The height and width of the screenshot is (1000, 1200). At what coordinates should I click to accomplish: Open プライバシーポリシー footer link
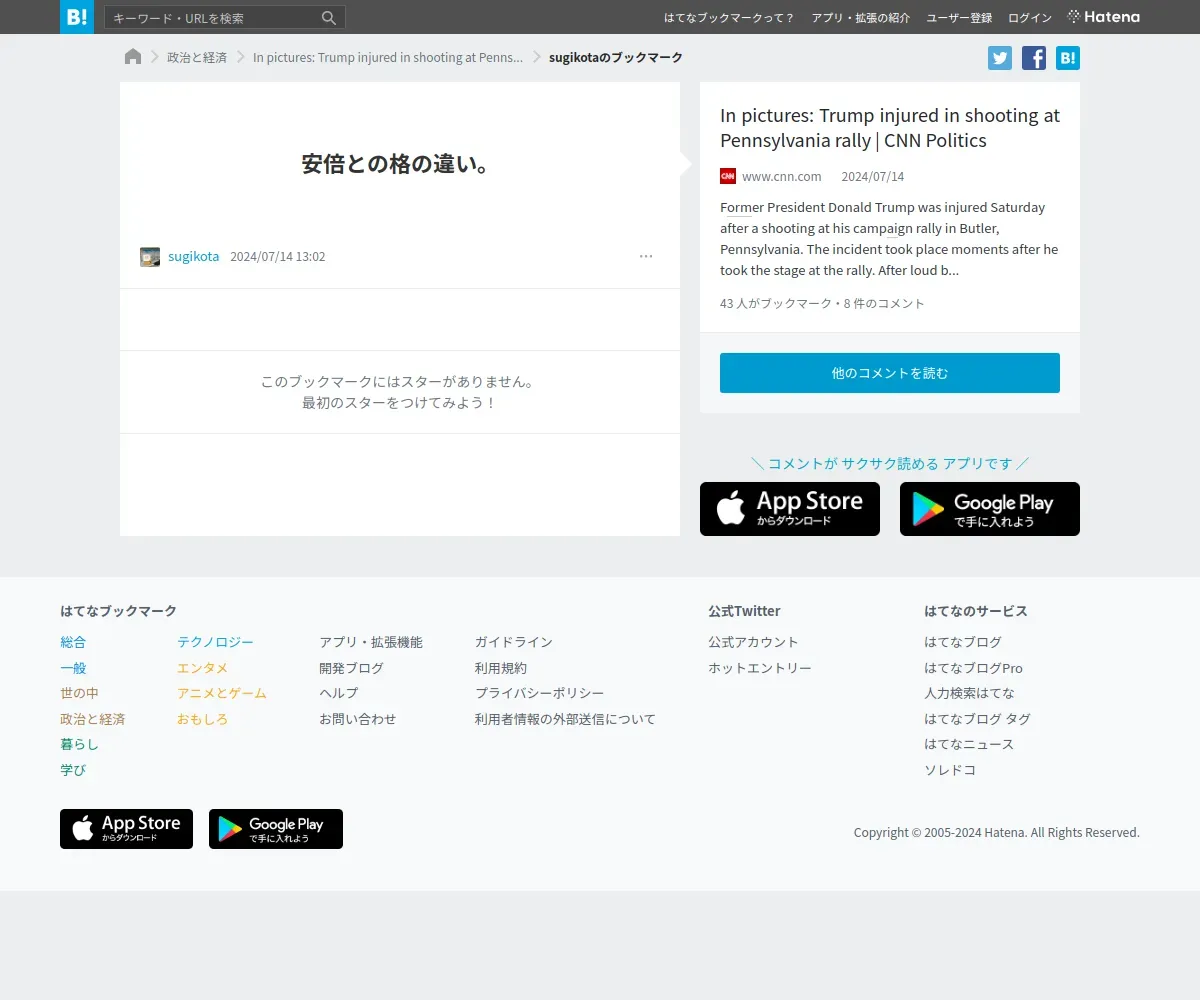[540, 693]
